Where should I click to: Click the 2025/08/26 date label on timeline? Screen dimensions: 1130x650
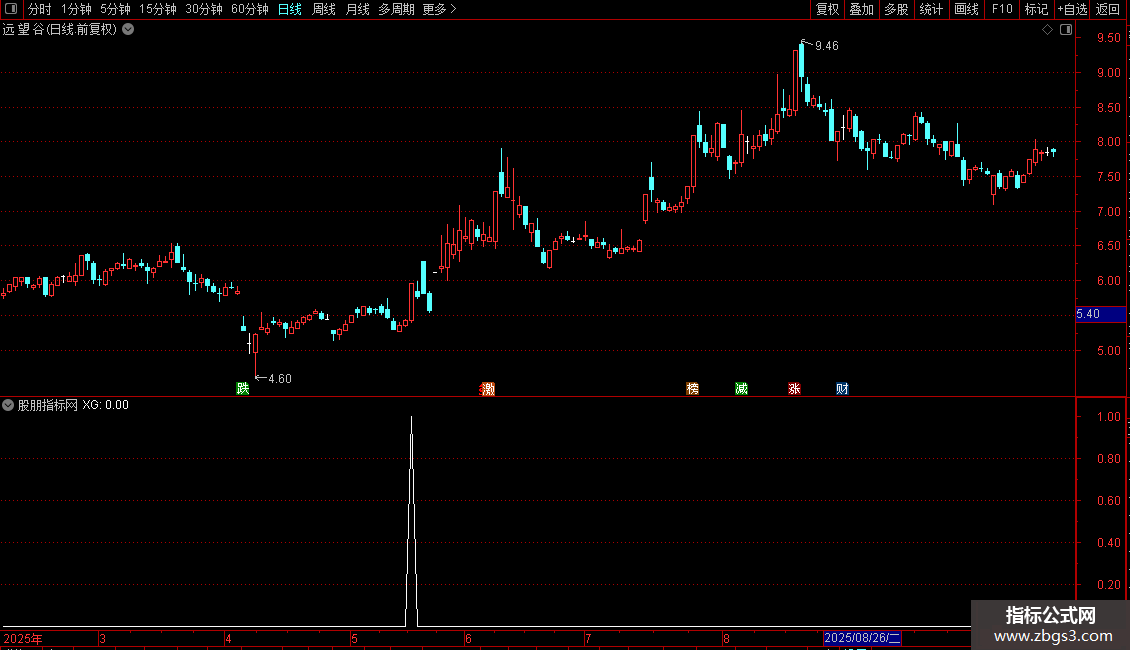862,638
